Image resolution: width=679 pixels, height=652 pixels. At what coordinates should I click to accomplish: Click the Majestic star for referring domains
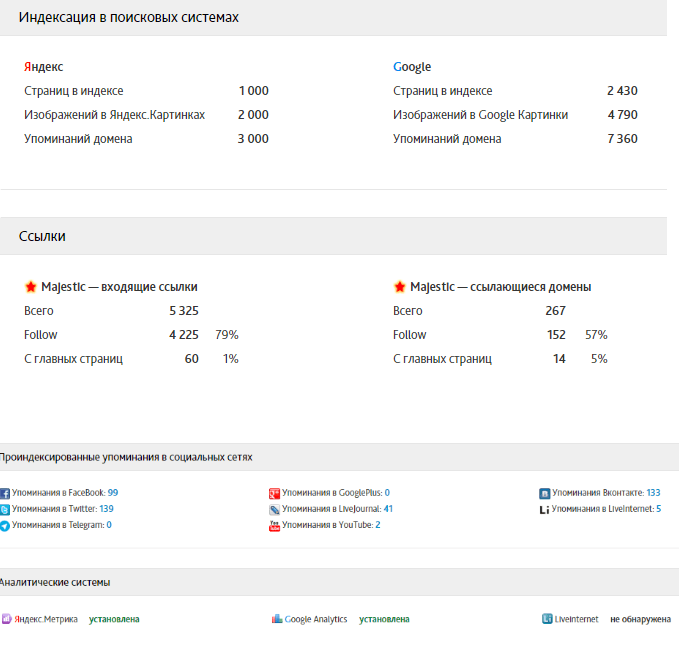(x=400, y=287)
